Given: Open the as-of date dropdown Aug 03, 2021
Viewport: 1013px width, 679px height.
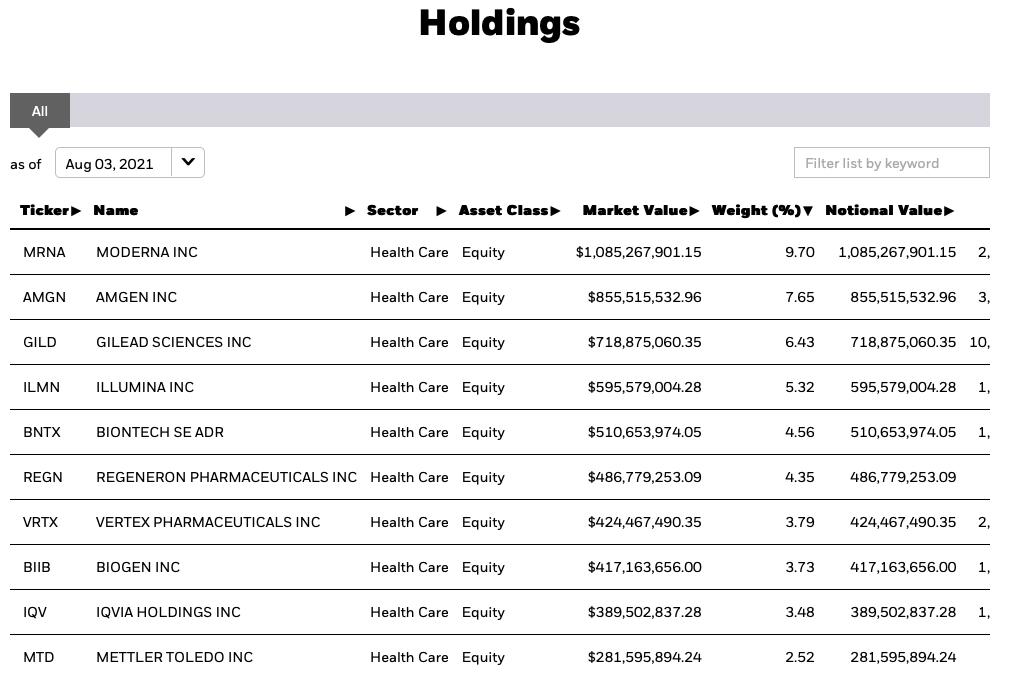Looking at the screenshot, I should [130, 163].
